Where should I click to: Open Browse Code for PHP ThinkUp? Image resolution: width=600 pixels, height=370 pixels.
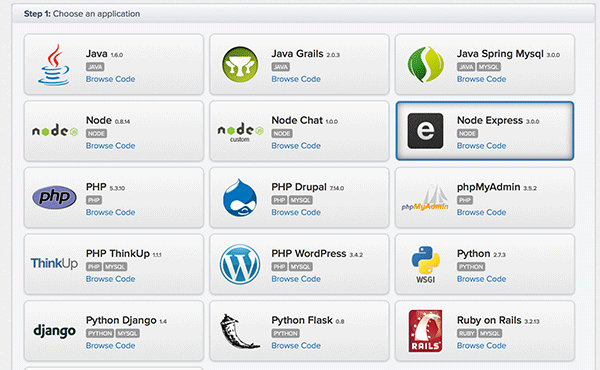coord(110,279)
